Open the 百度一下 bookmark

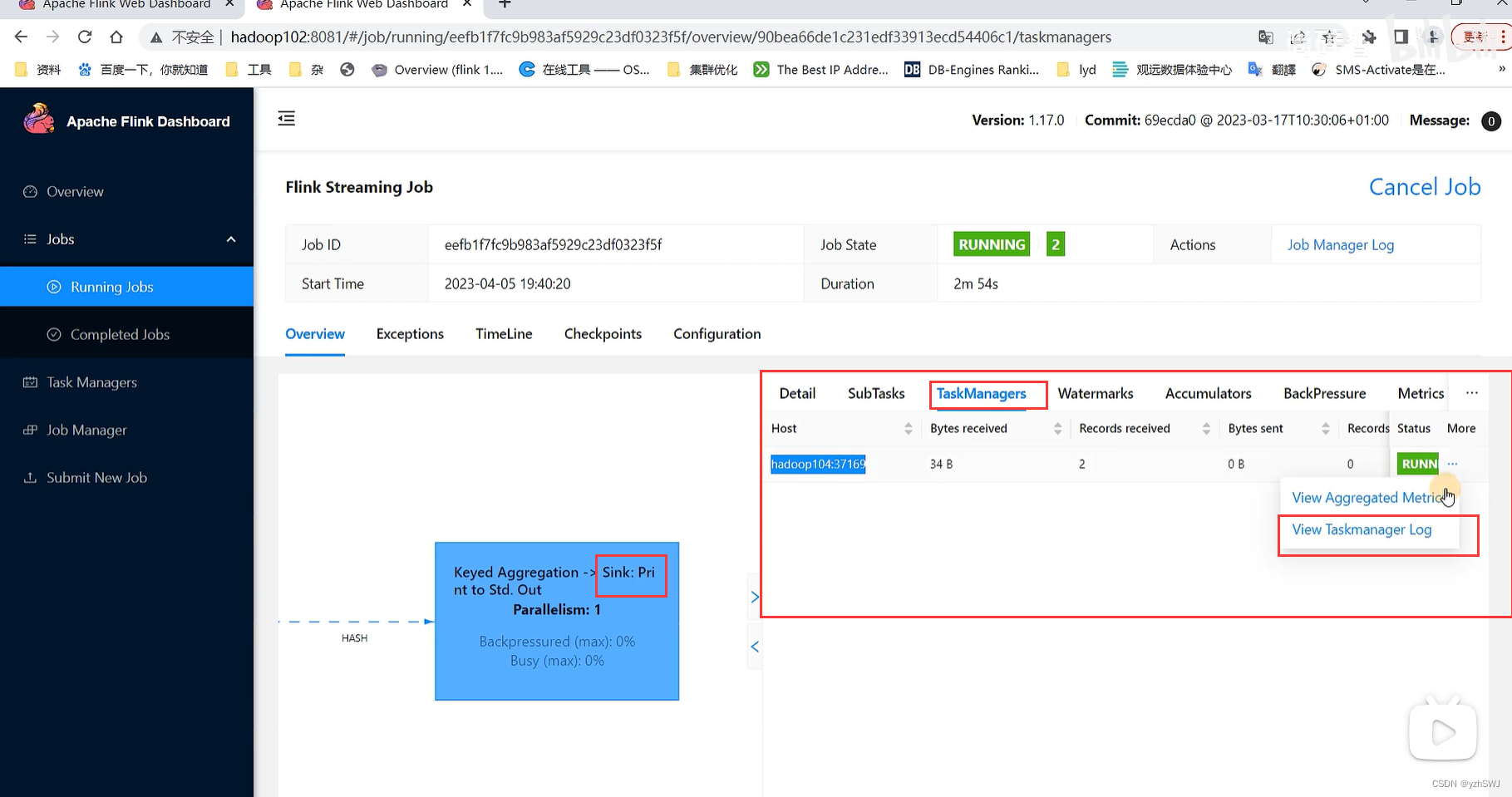(x=143, y=70)
